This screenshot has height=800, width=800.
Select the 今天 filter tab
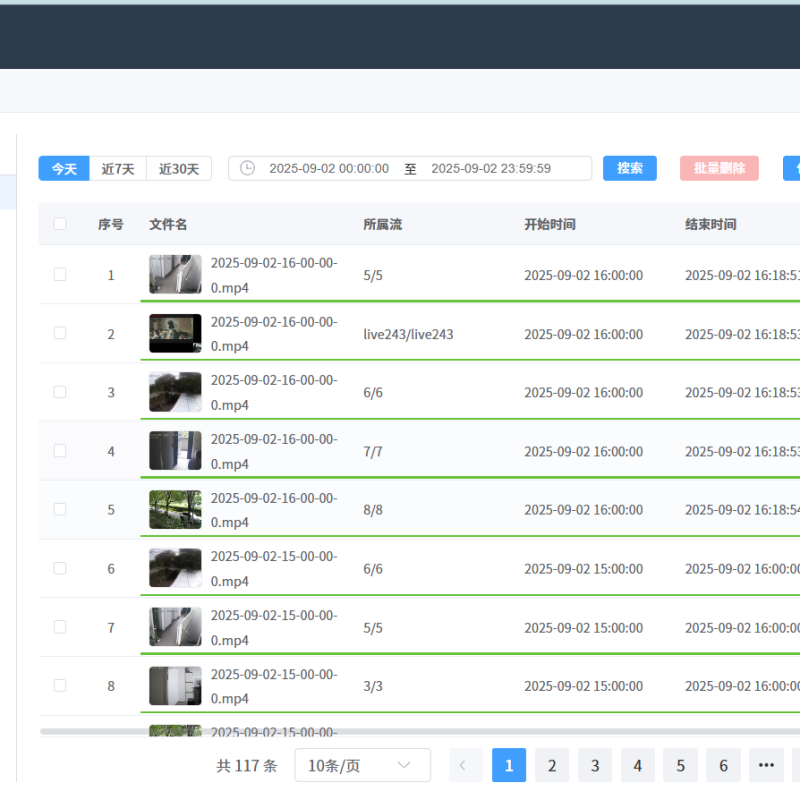click(x=64, y=168)
